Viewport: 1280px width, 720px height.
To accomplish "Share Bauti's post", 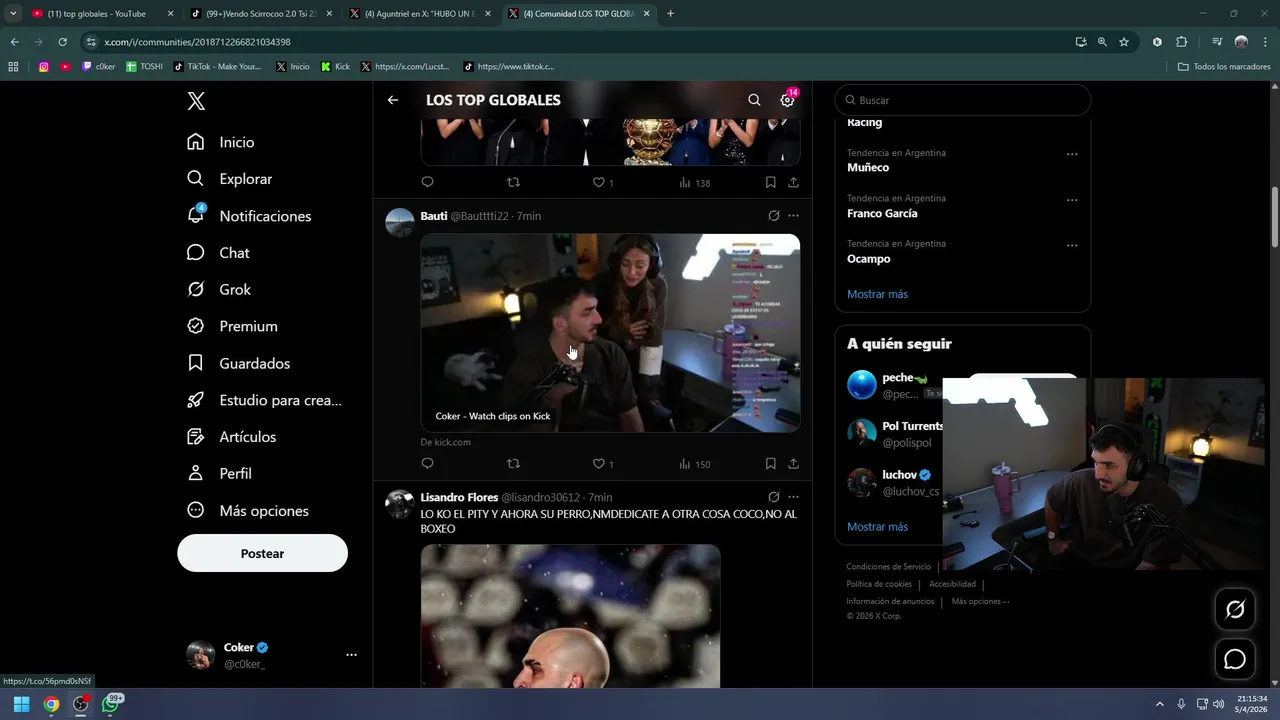I will (x=793, y=464).
